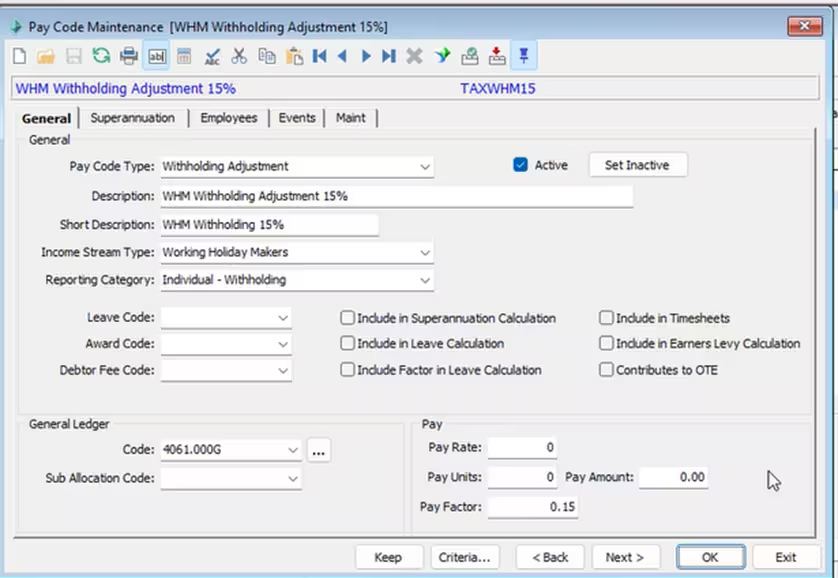
Task: Click the Save floppy disk icon
Action: pos(74,56)
